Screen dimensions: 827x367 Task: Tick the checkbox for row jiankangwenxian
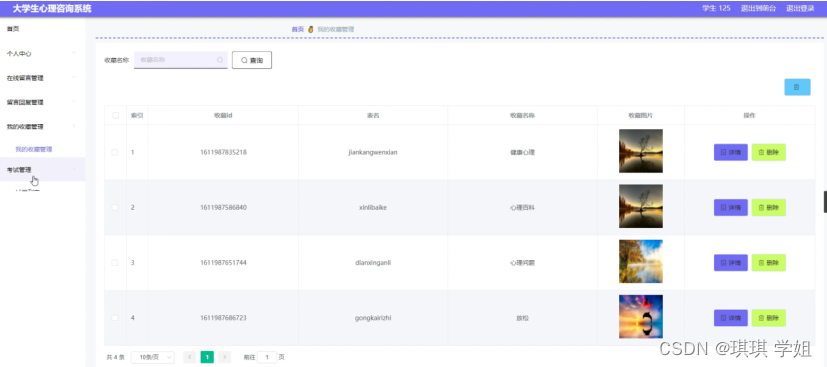115,152
